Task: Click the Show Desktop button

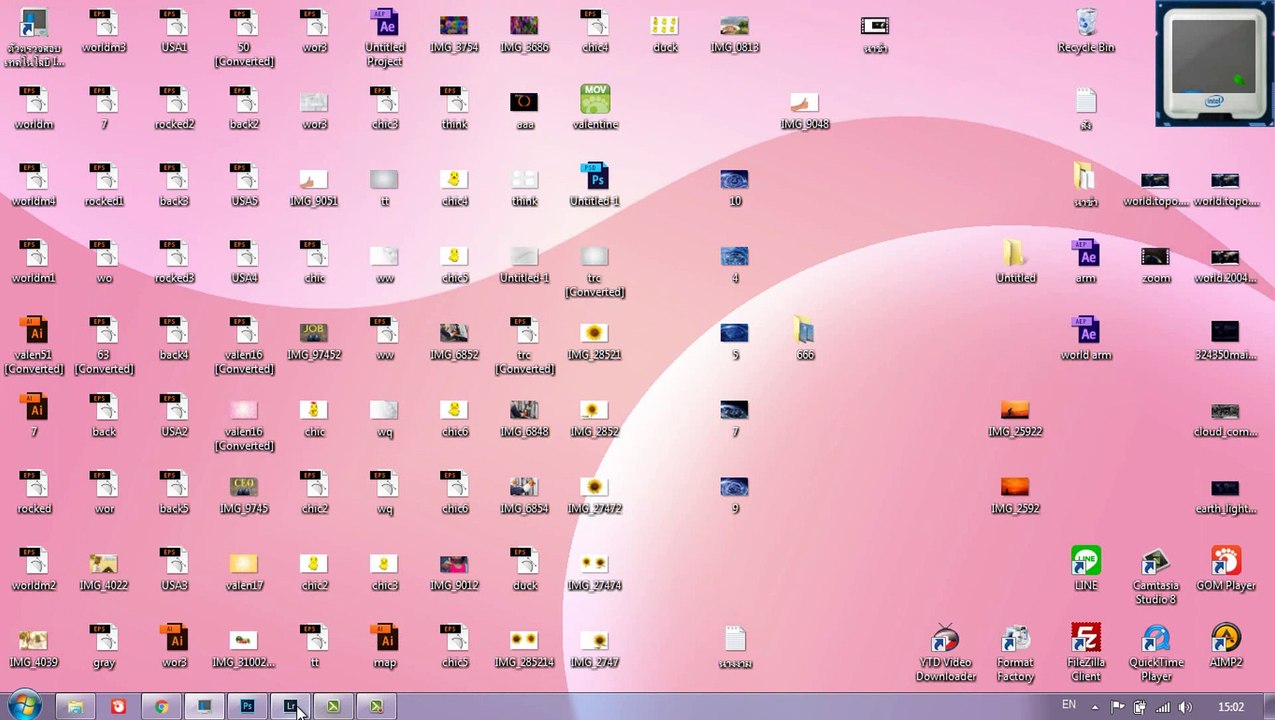Action: (x=1268, y=706)
